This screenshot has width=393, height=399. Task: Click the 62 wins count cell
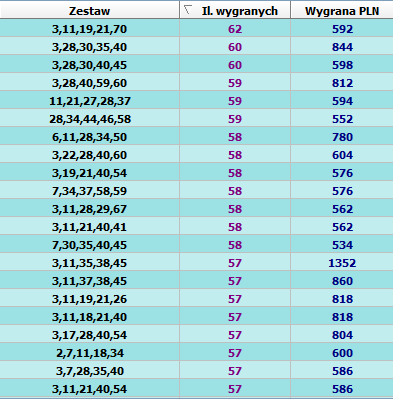[235, 29]
